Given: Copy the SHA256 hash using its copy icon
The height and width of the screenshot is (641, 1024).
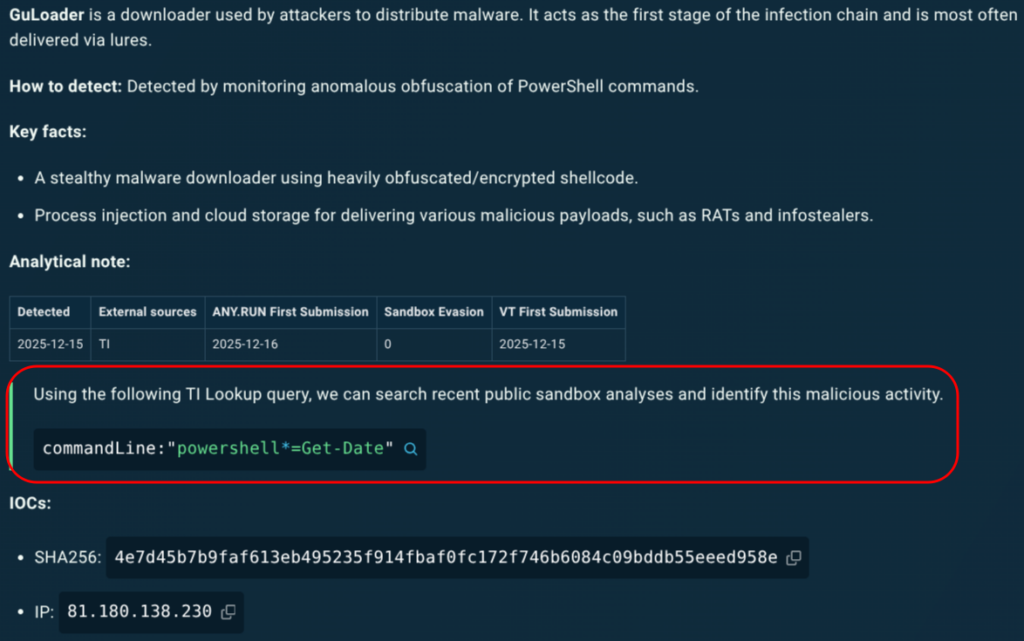Looking at the screenshot, I should click(793, 558).
